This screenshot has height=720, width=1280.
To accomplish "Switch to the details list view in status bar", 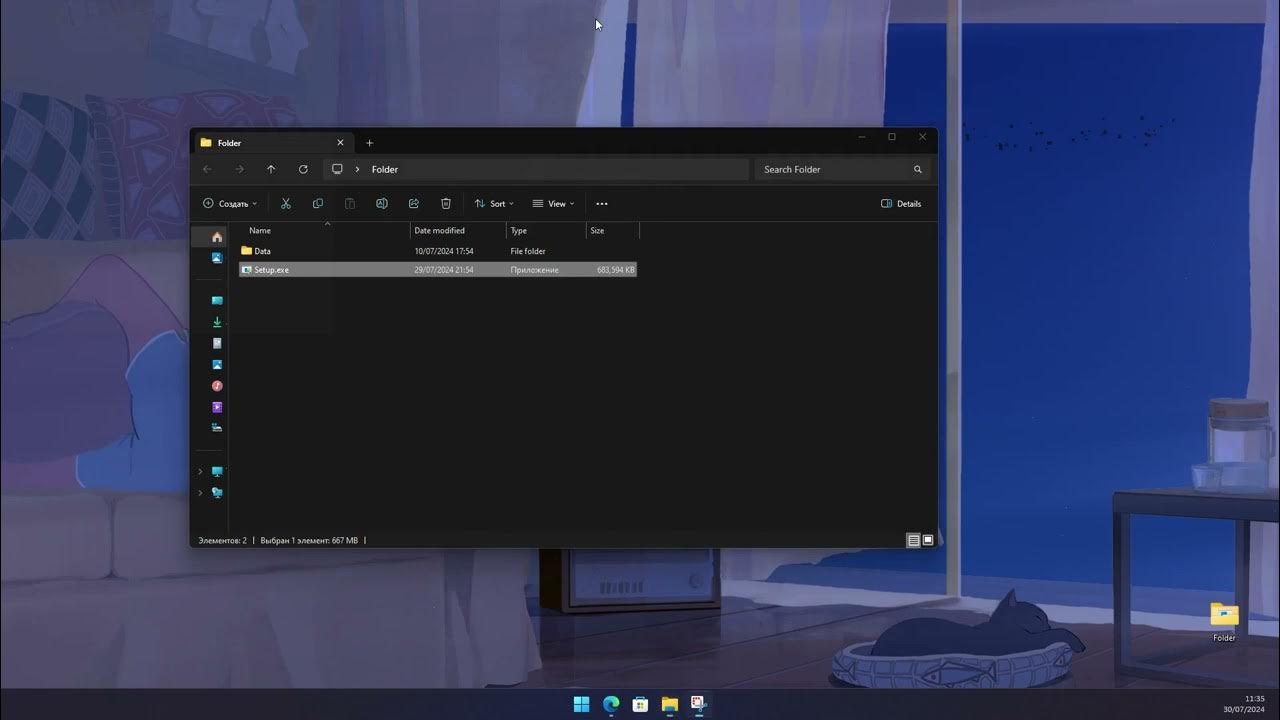I will pyautogui.click(x=913, y=540).
